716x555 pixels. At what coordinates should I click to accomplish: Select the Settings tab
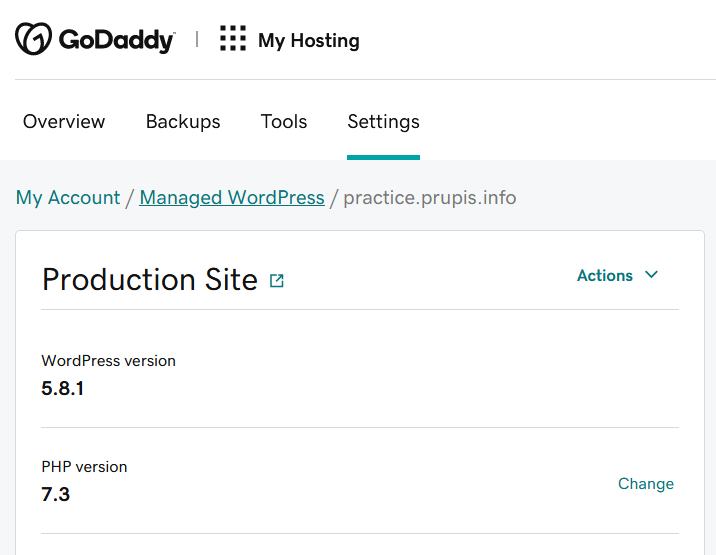click(x=384, y=122)
